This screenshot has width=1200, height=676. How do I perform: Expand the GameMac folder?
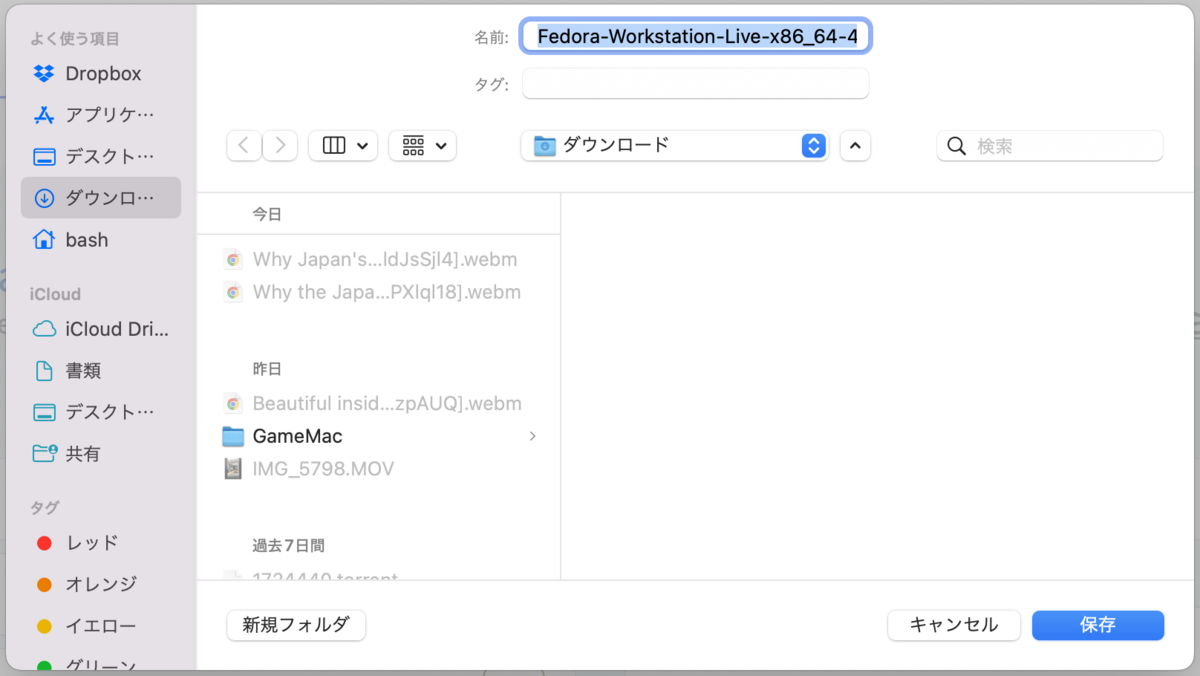[x=531, y=436]
